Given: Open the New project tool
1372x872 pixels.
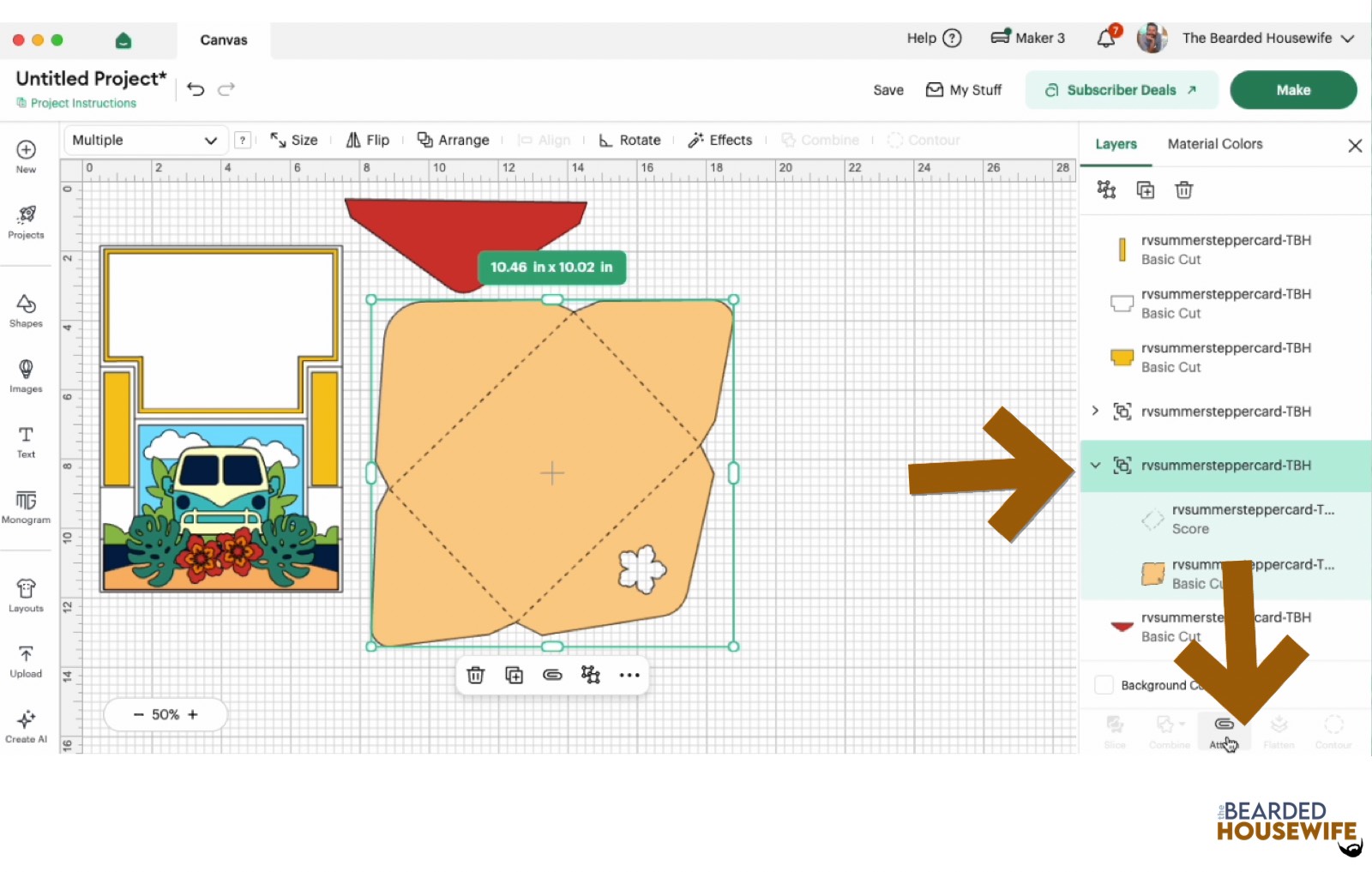Looking at the screenshot, I should coord(26,156).
